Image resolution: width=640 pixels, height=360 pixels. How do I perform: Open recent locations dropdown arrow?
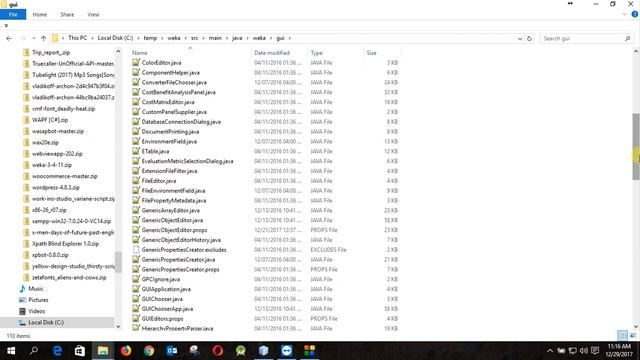[x=33, y=38]
